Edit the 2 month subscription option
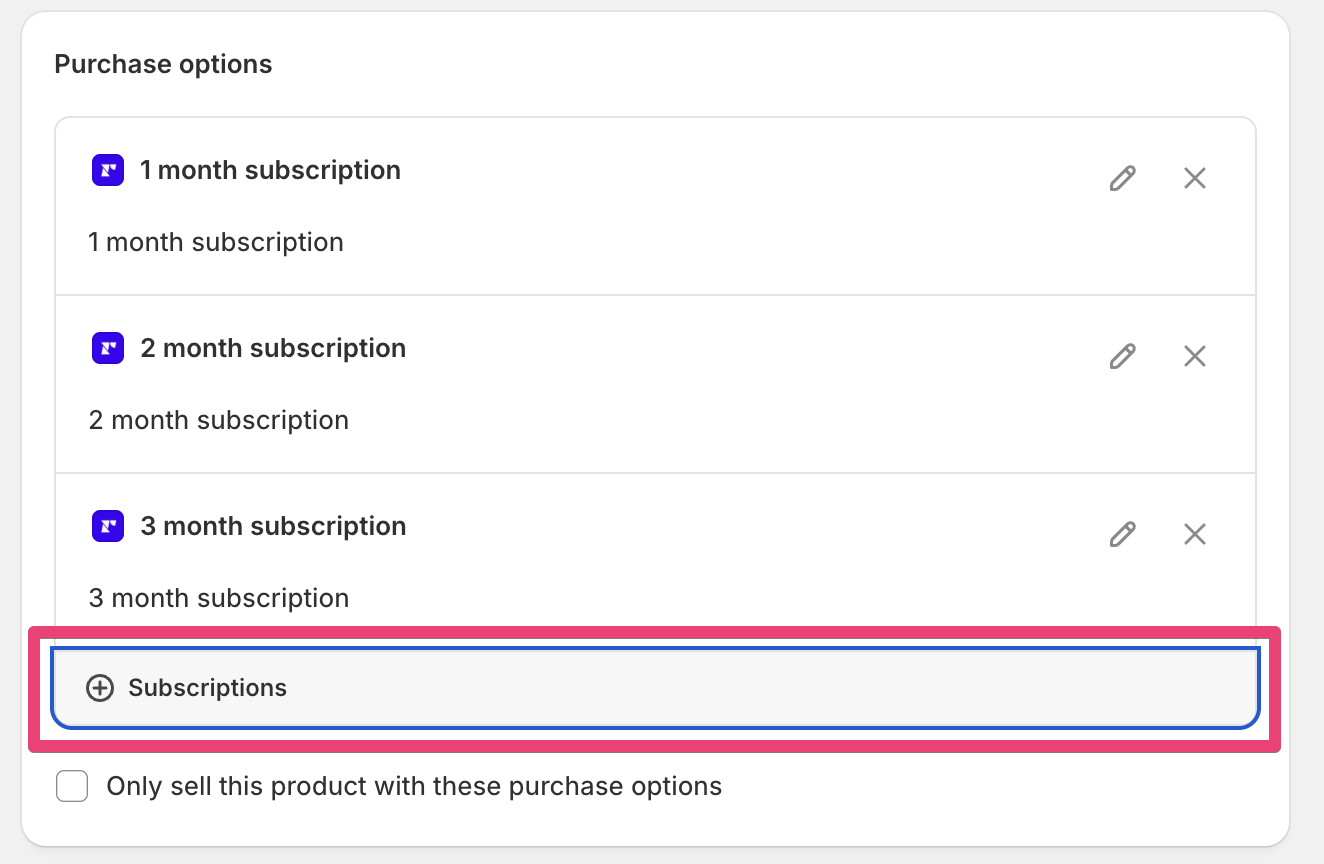This screenshot has height=864, width=1324. tap(1123, 356)
